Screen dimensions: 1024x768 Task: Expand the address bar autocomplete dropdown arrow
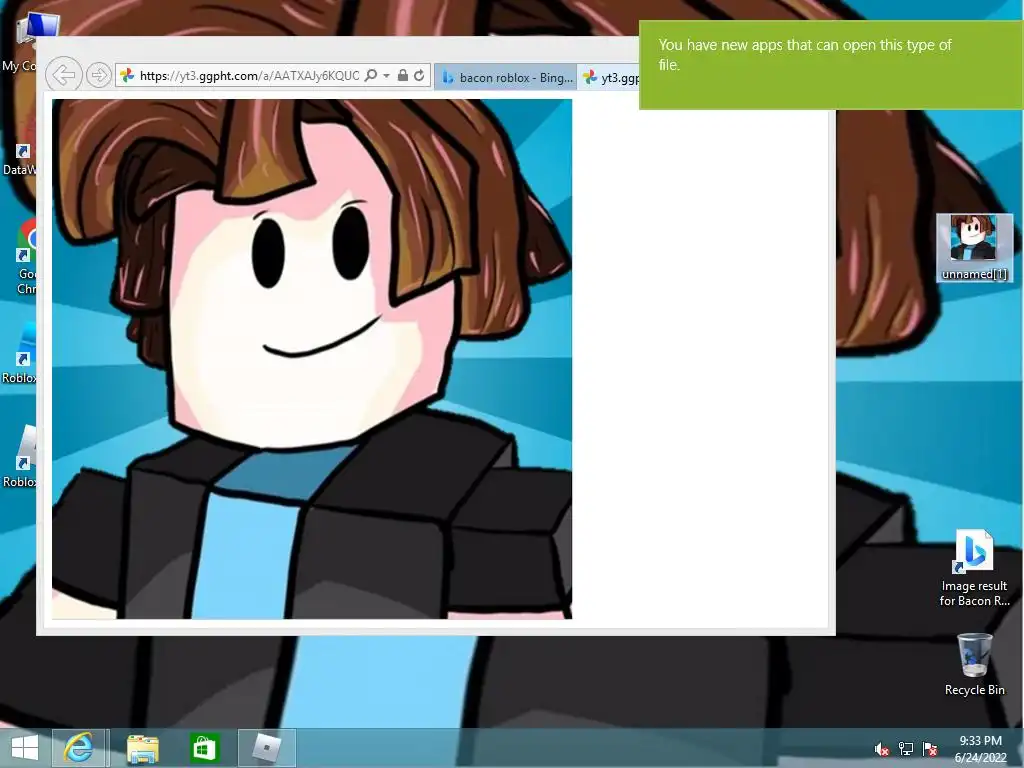tap(387, 76)
